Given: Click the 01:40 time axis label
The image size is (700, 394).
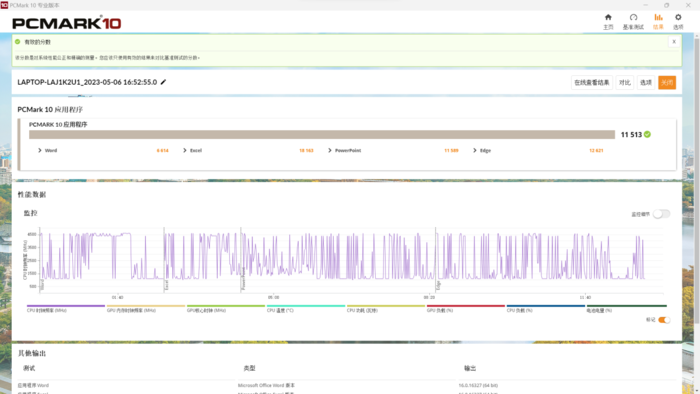Looking at the screenshot, I should (x=117, y=297).
